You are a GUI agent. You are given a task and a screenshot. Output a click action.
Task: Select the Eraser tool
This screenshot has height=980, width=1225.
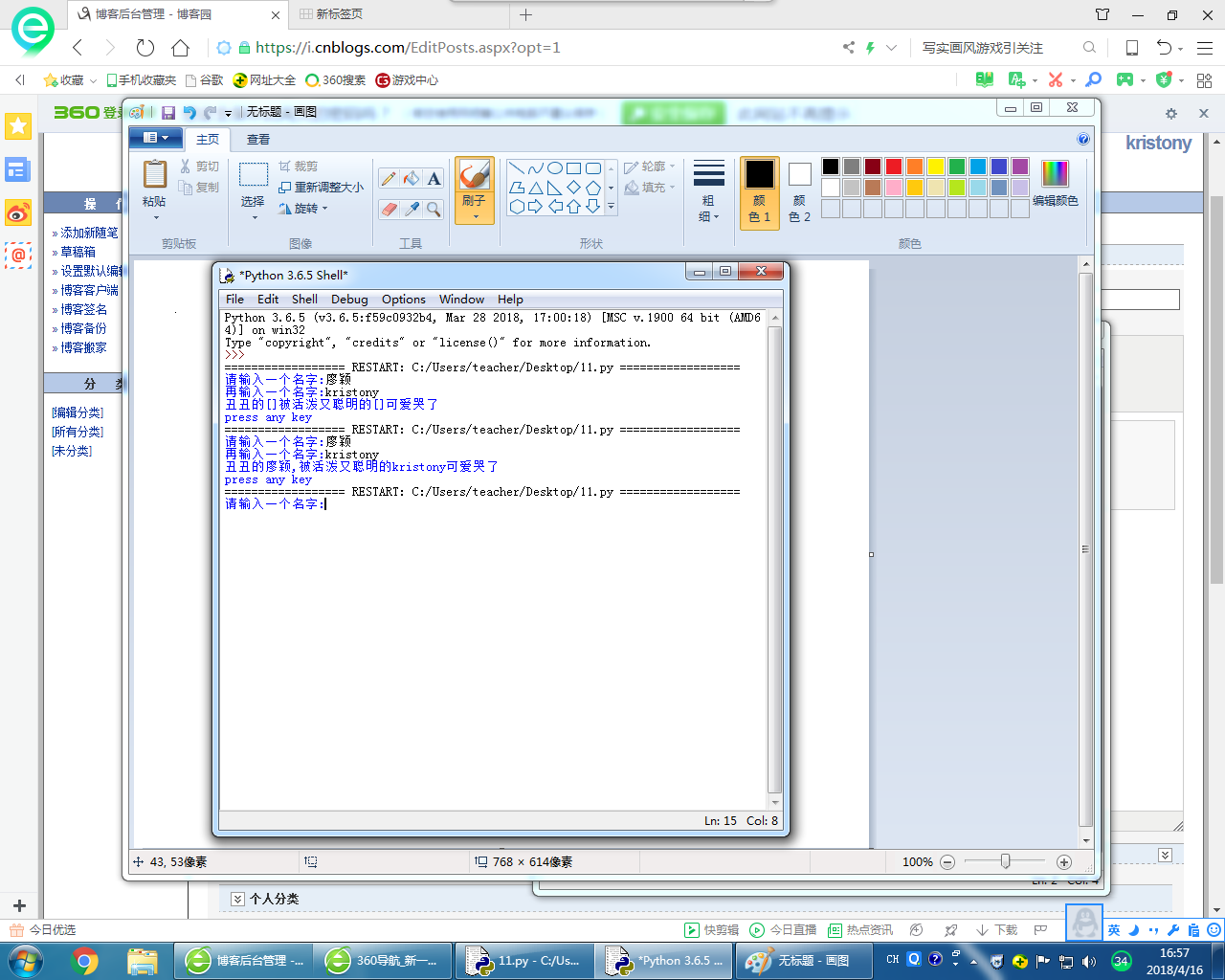pos(389,209)
